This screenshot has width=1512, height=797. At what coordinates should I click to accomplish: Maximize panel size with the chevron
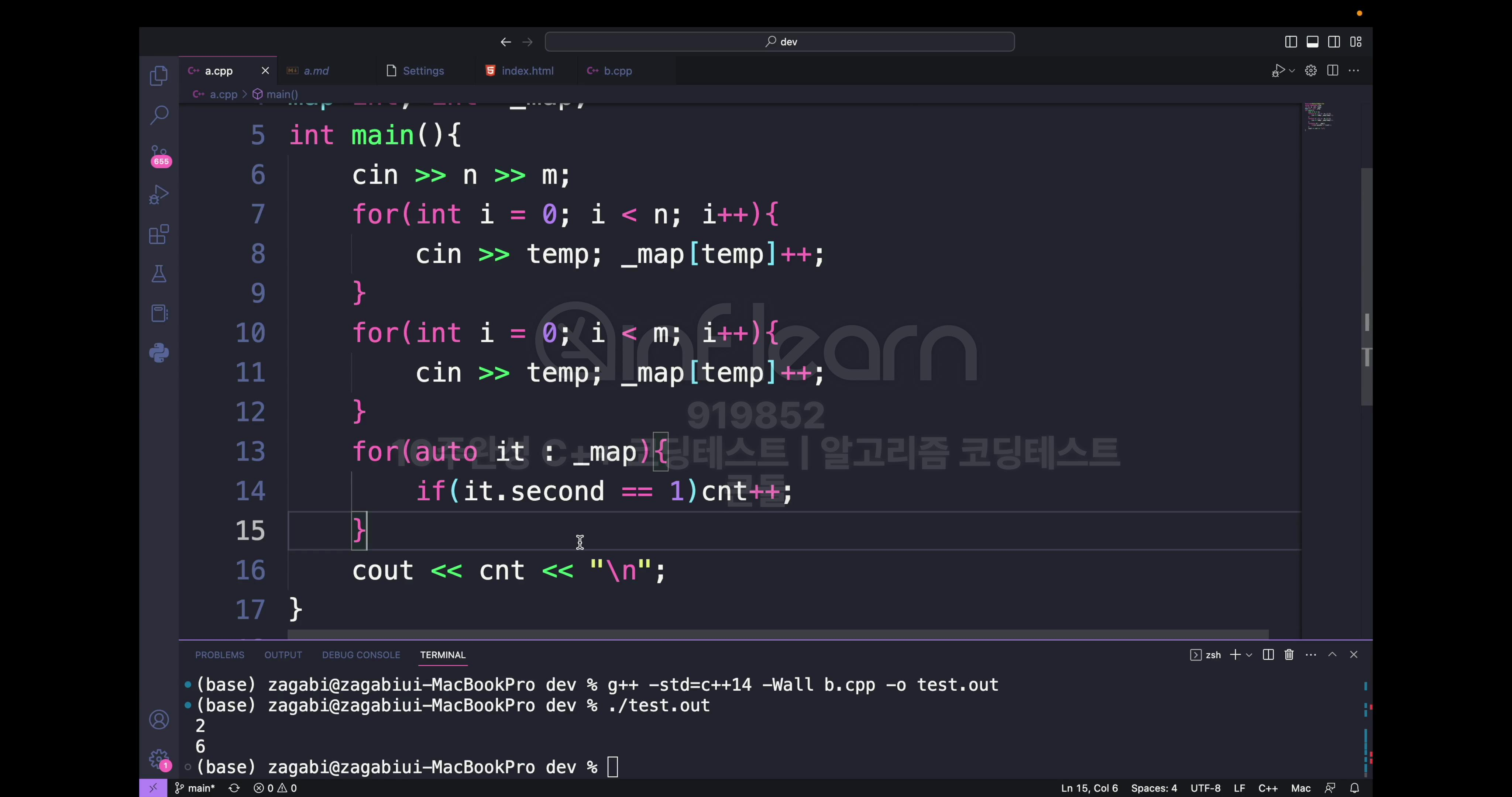(1332, 654)
